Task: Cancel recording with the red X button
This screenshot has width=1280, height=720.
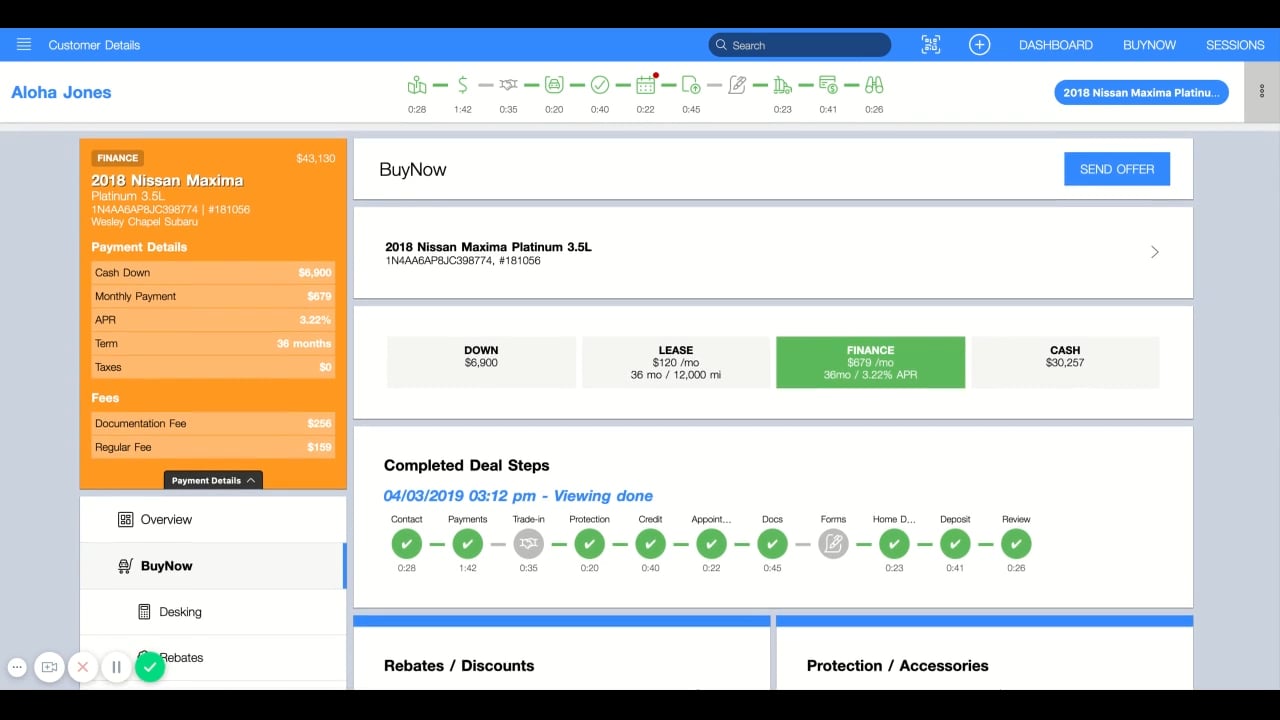Action: [x=83, y=667]
